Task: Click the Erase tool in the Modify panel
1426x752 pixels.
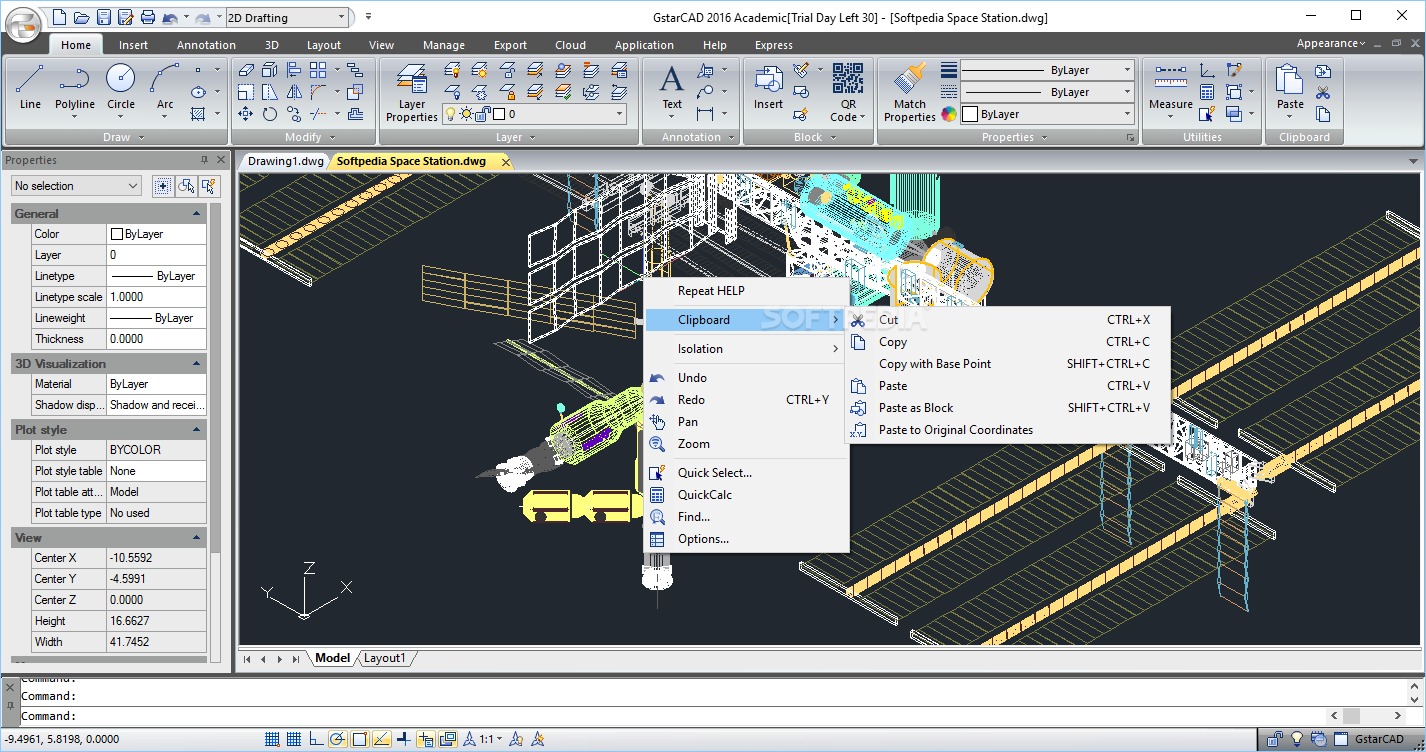Action: tap(246, 70)
